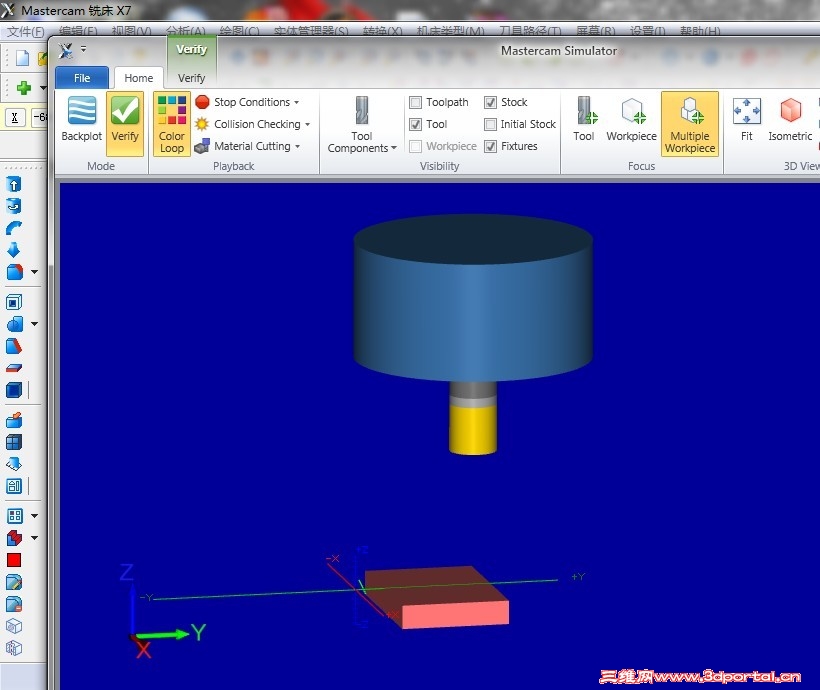
Task: Click the bottom split wireframe cube icon
Action: tap(14, 648)
